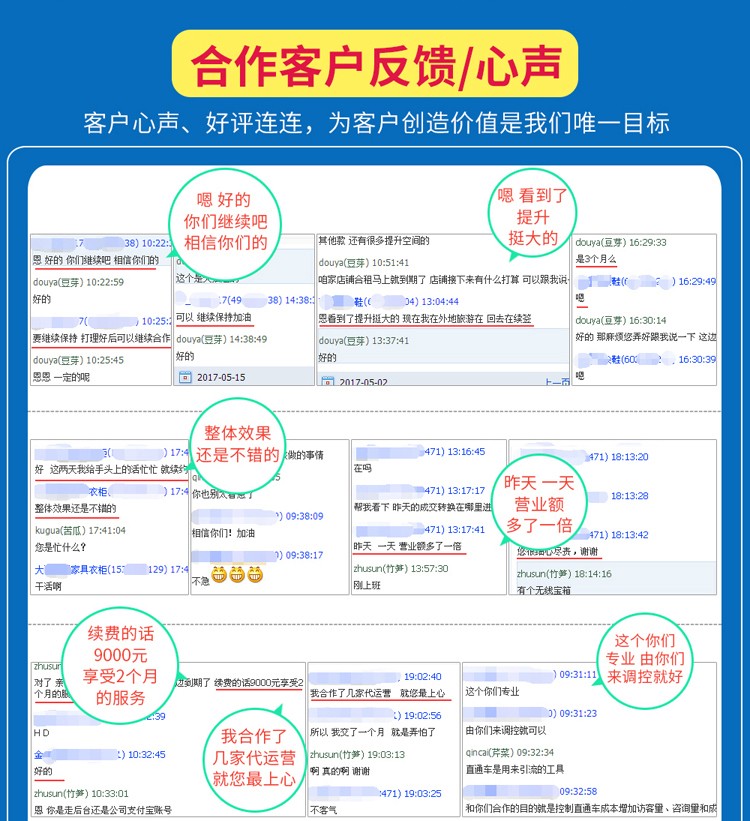Select message 恩 你是走后台还是公司支付宝账号
Image resolution: width=750 pixels, height=821 pixels.
(x=103, y=811)
